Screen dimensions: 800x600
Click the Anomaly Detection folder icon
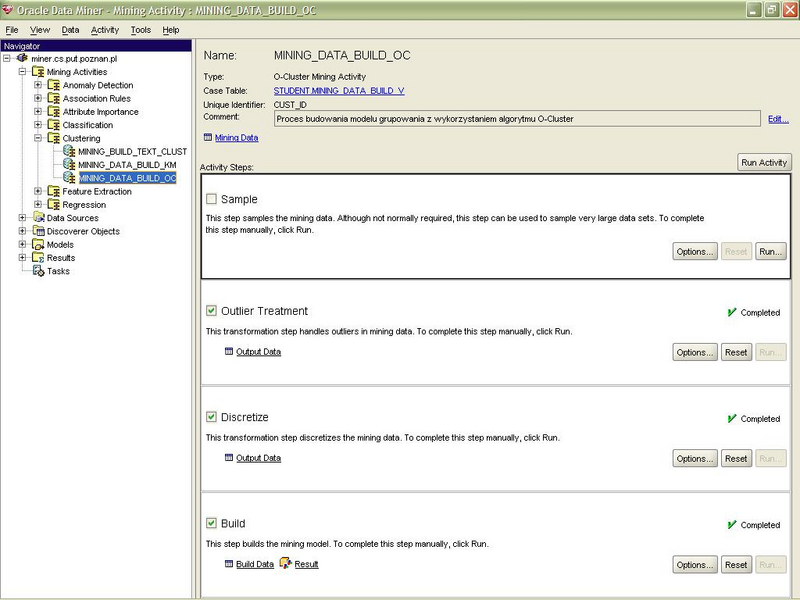(x=54, y=85)
